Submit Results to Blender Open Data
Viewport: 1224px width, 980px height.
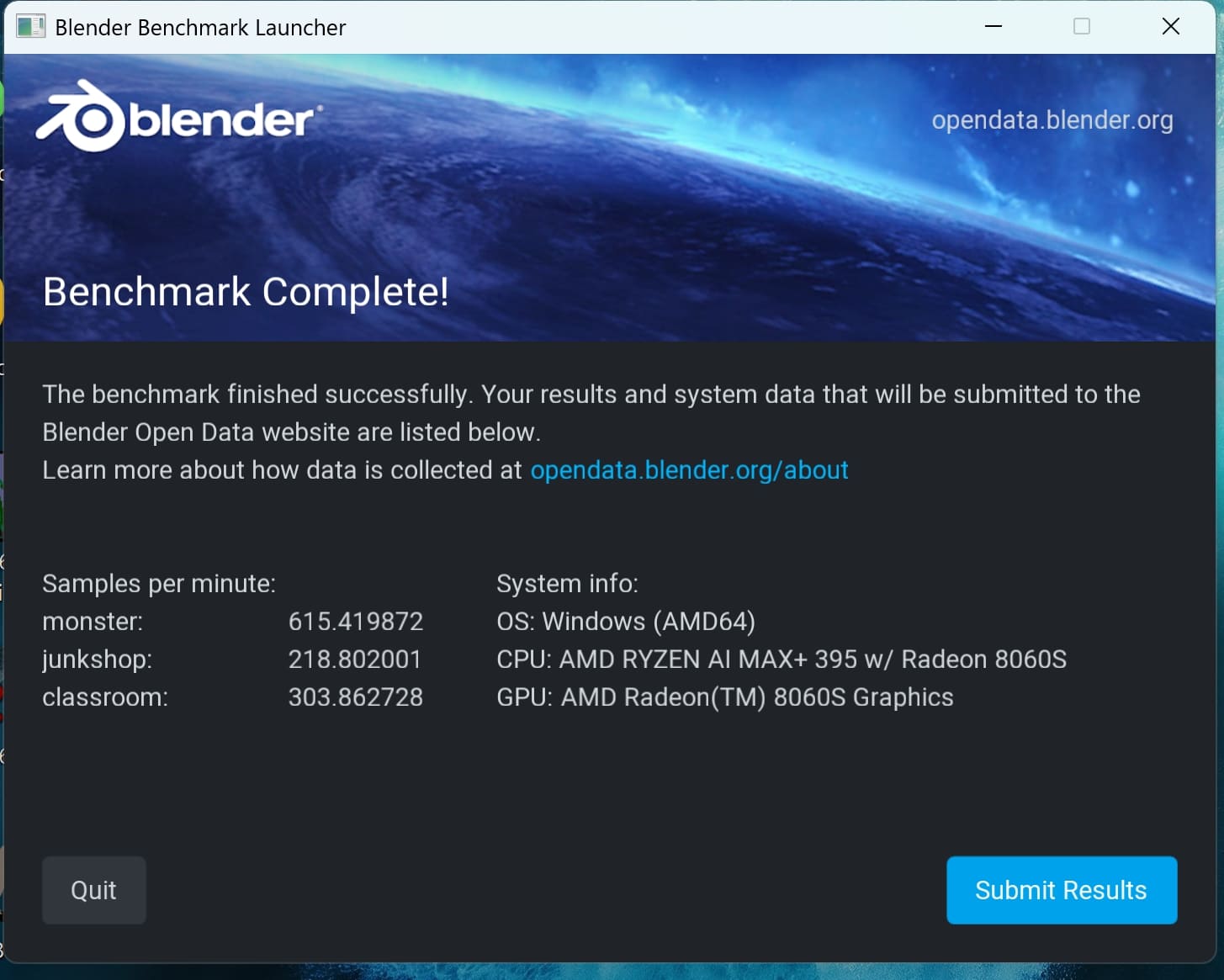pyautogui.click(x=1061, y=890)
